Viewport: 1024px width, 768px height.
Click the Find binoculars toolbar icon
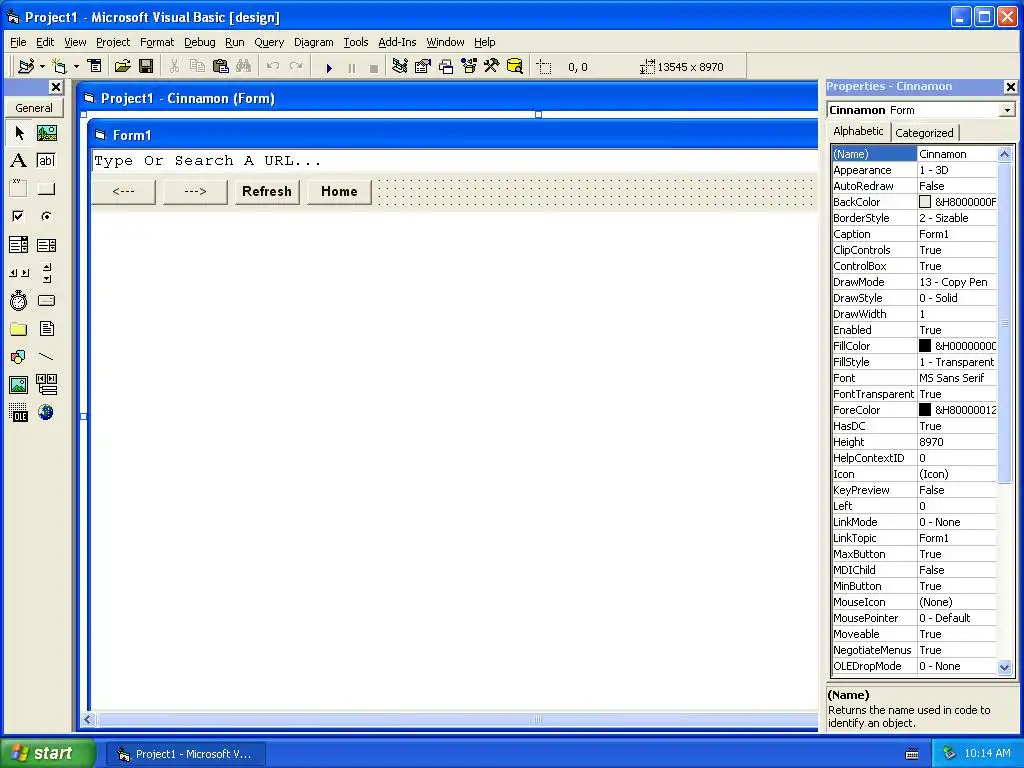point(244,67)
